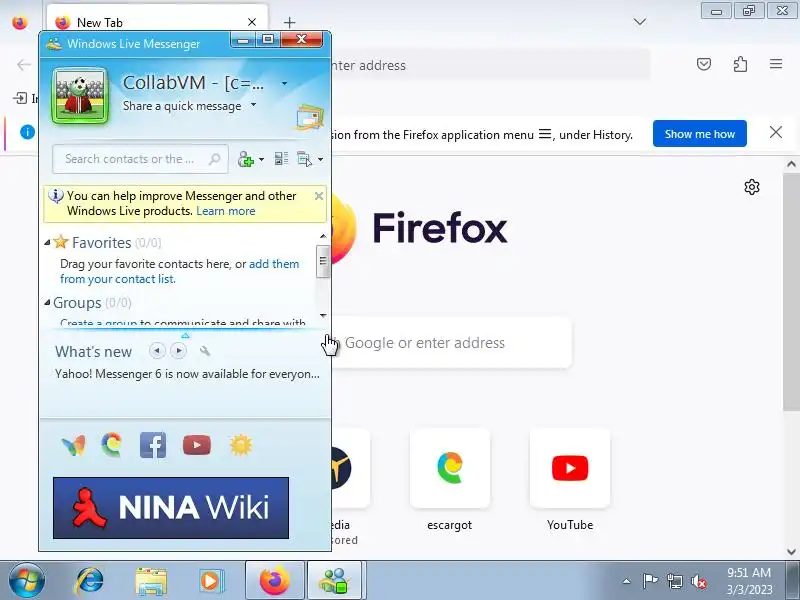Image resolution: width=800 pixels, height=600 pixels.
Task: Open the Show menu dropdown arrow
Action: (x=320, y=160)
